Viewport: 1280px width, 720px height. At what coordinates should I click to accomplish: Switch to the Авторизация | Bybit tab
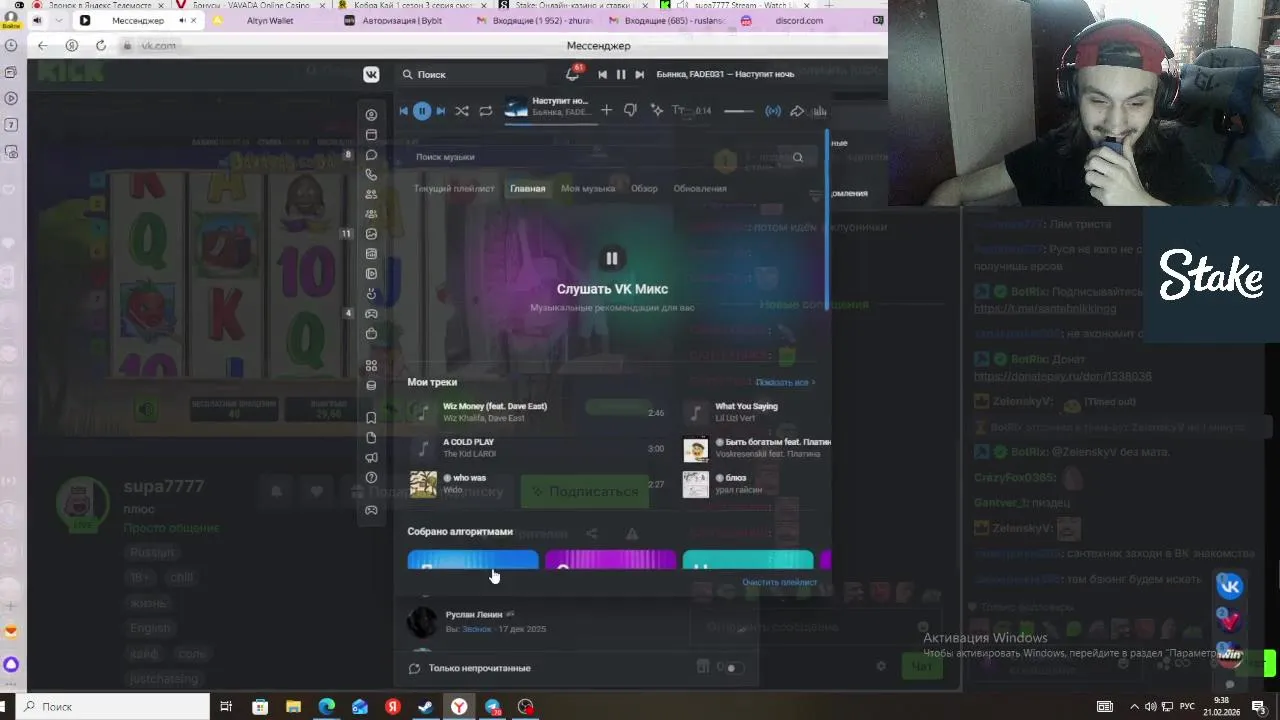[x=400, y=20]
